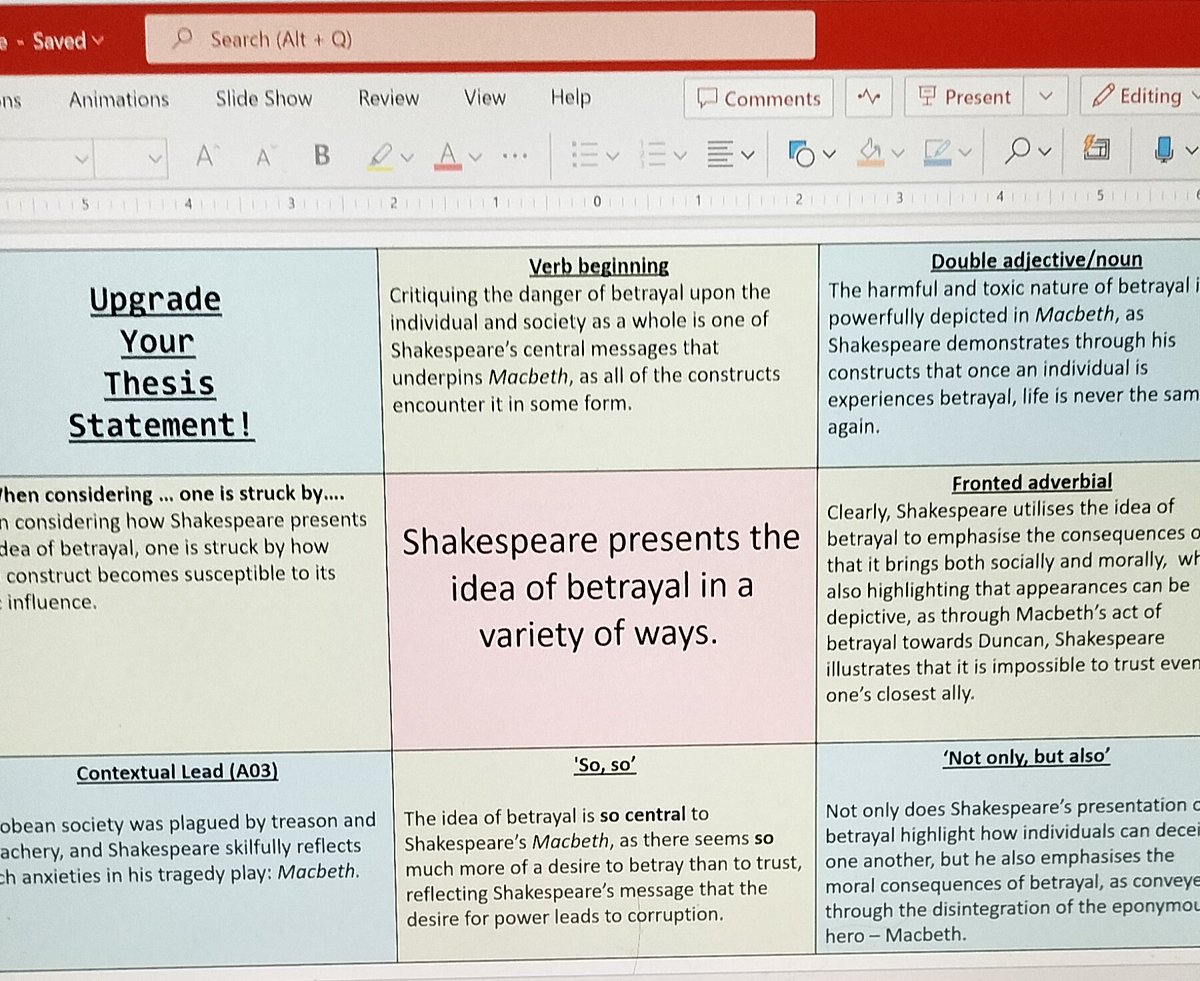Click the Shapes icon
This screenshot has height=981, width=1200.
801,153
